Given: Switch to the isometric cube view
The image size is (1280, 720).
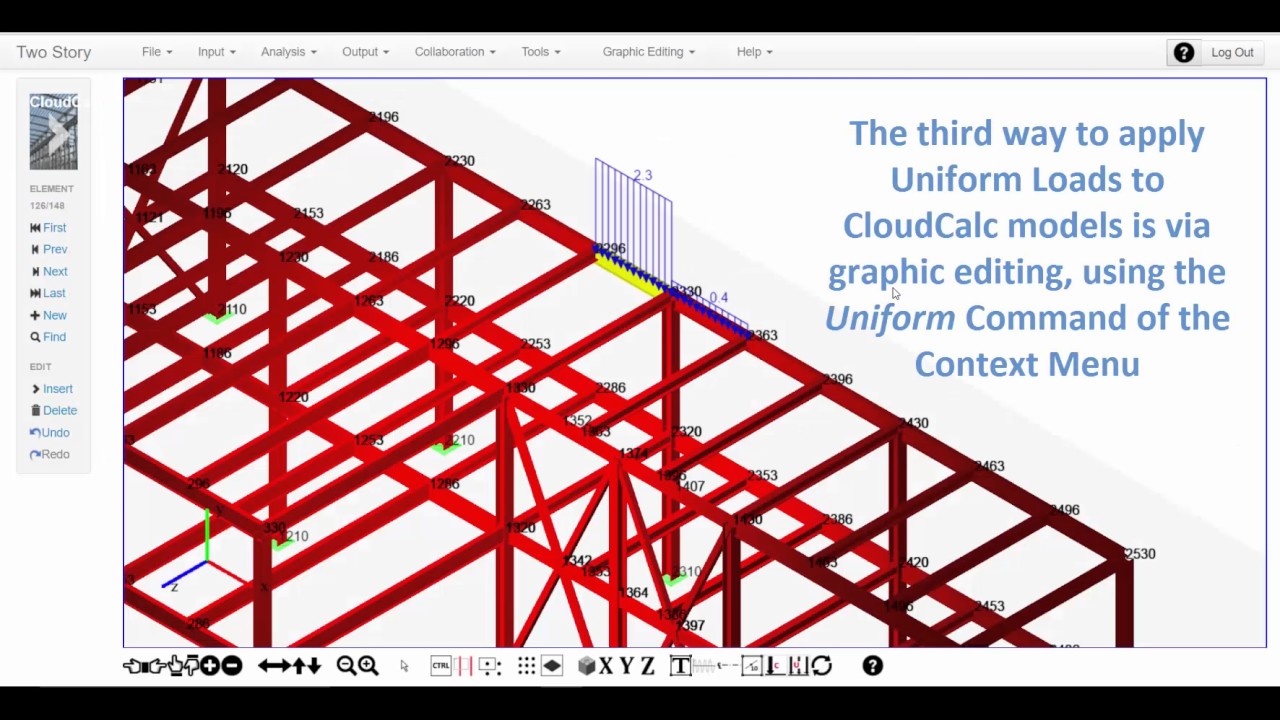Looking at the screenshot, I should 587,666.
